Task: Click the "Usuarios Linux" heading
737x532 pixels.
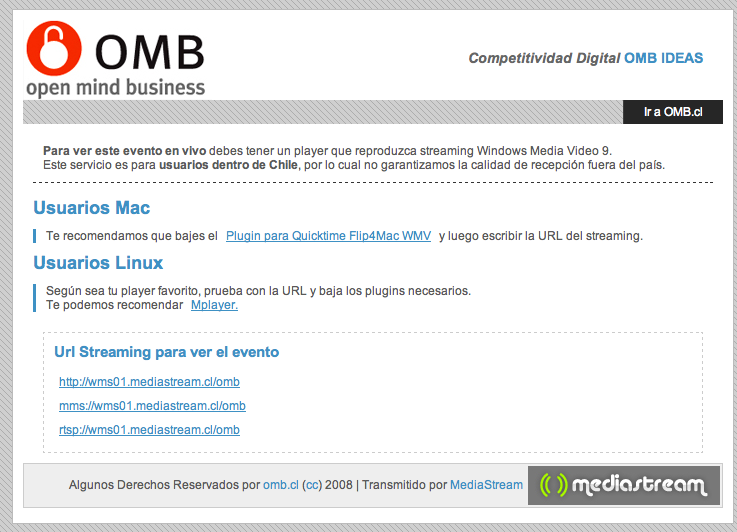Action: [98, 263]
